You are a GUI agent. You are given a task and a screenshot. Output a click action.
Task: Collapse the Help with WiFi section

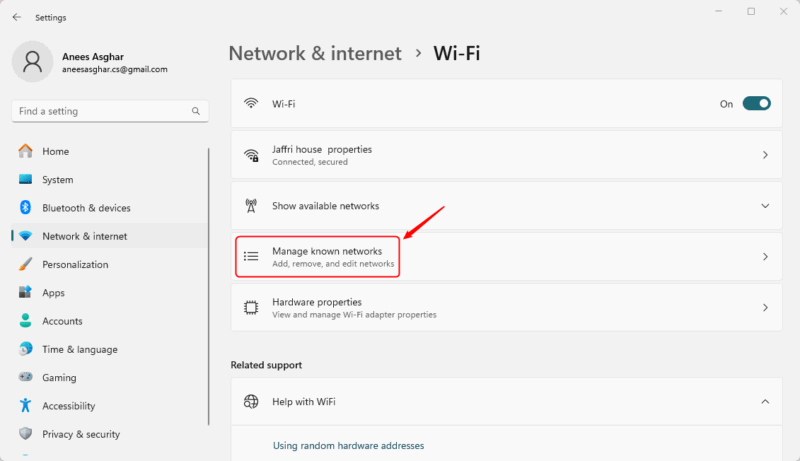pyautogui.click(x=765, y=402)
